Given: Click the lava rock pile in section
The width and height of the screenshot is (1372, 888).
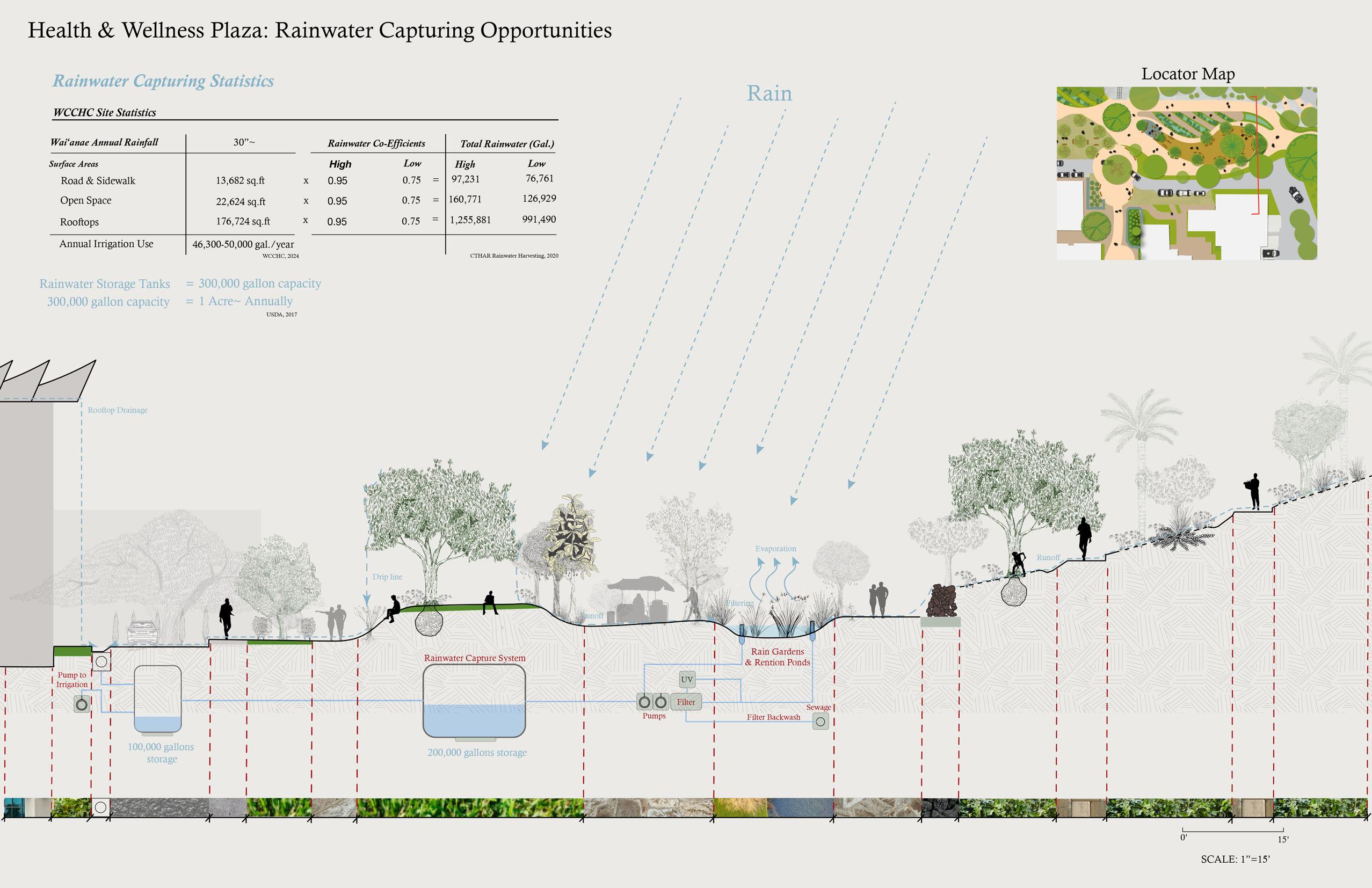Looking at the screenshot, I should click(x=941, y=600).
